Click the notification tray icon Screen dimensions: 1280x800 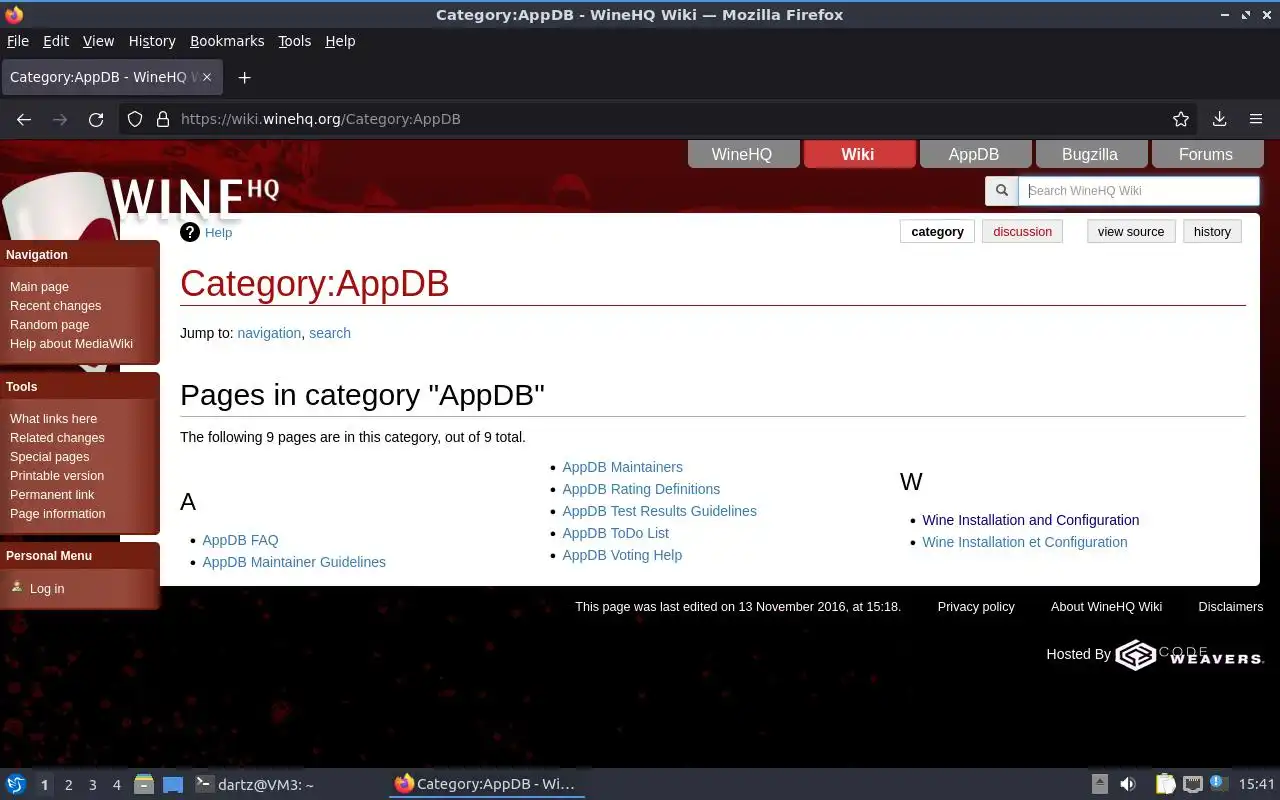[x=1218, y=783]
